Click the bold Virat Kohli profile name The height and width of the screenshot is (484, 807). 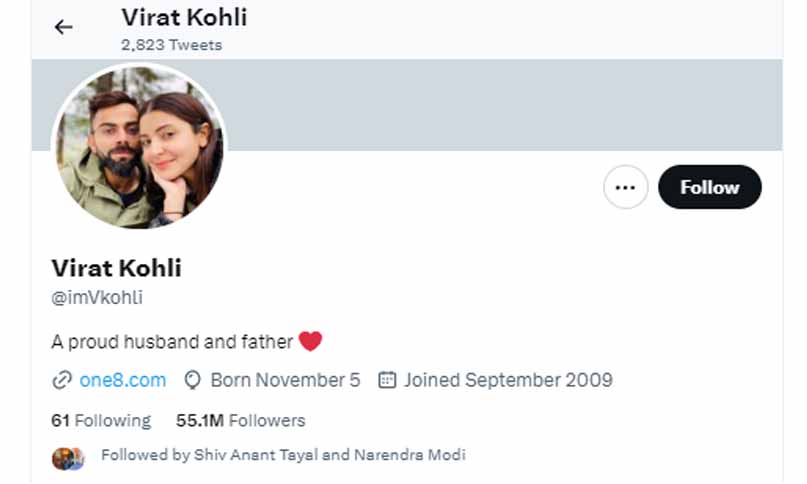pyautogui.click(x=116, y=268)
